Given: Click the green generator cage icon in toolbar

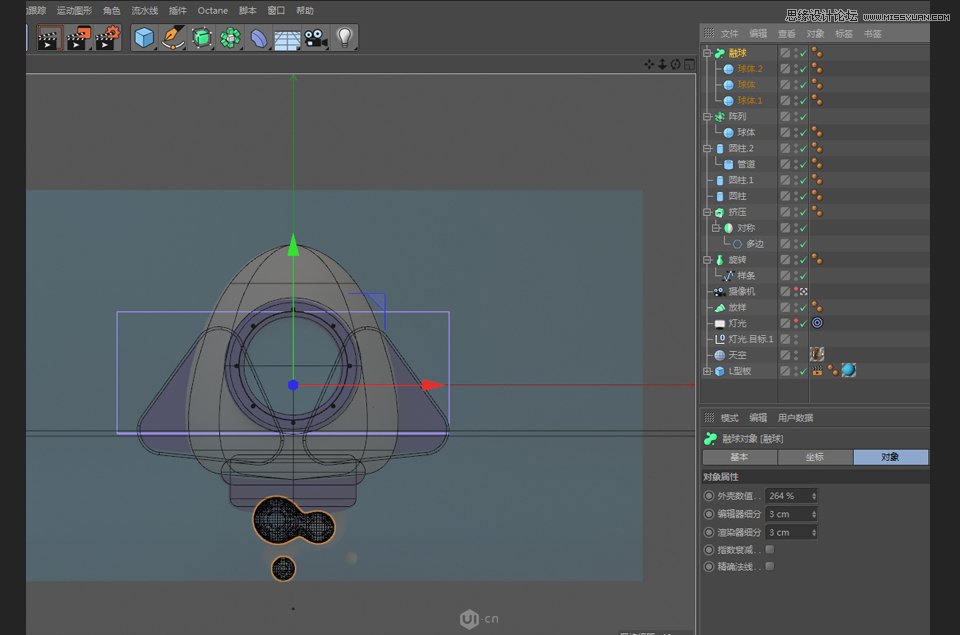Looking at the screenshot, I should (203, 38).
